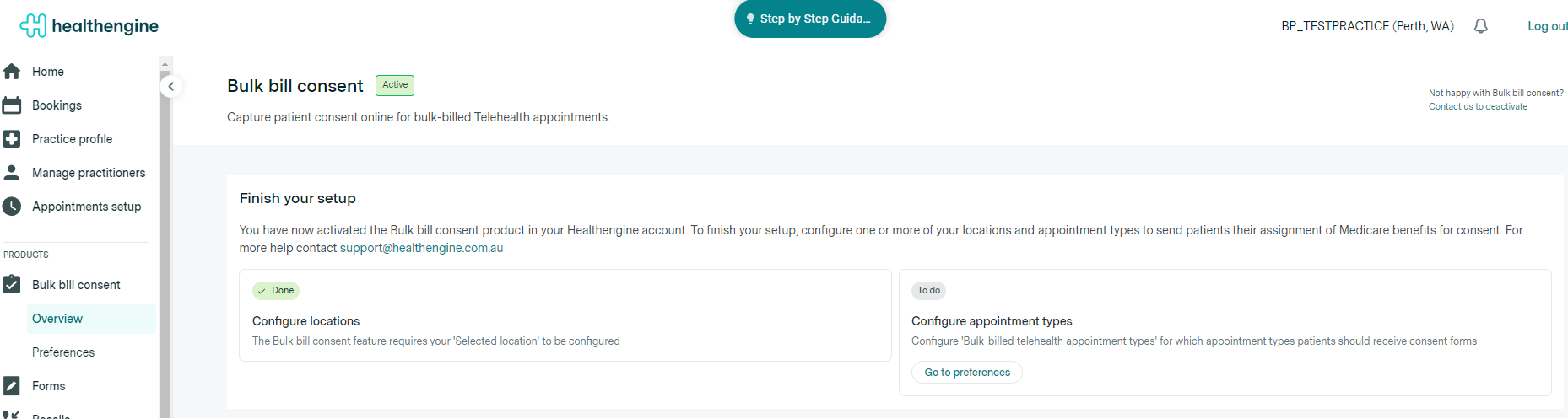Image resolution: width=1568 pixels, height=419 pixels.
Task: Click the Bulk bill consent clipboard icon
Action: pos(12,285)
